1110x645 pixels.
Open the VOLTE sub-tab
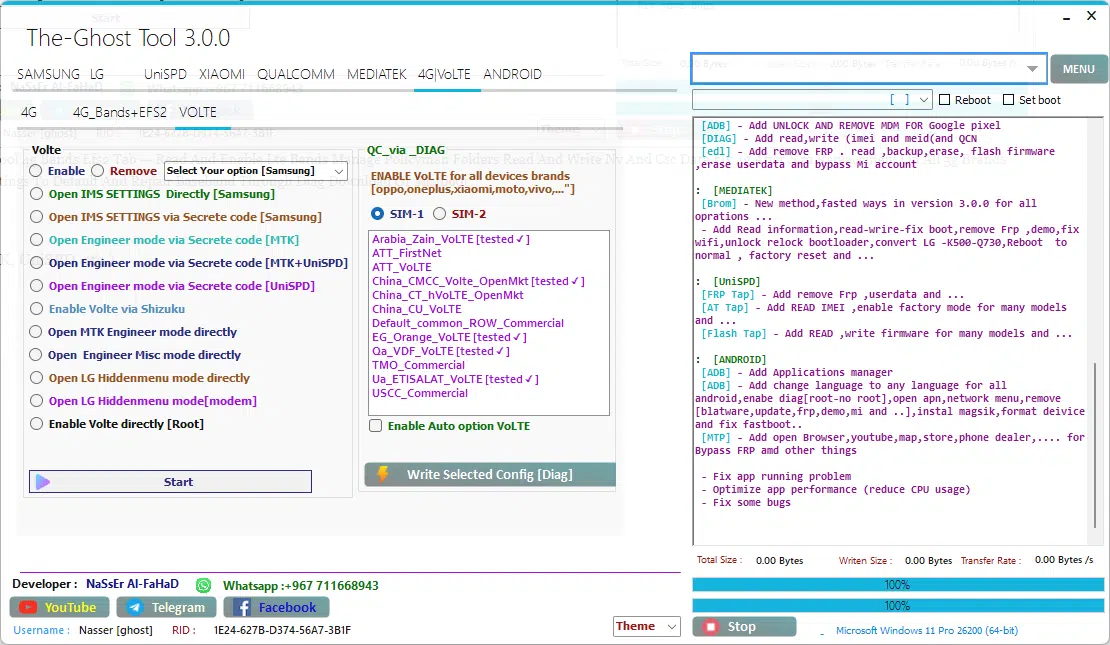(x=198, y=113)
